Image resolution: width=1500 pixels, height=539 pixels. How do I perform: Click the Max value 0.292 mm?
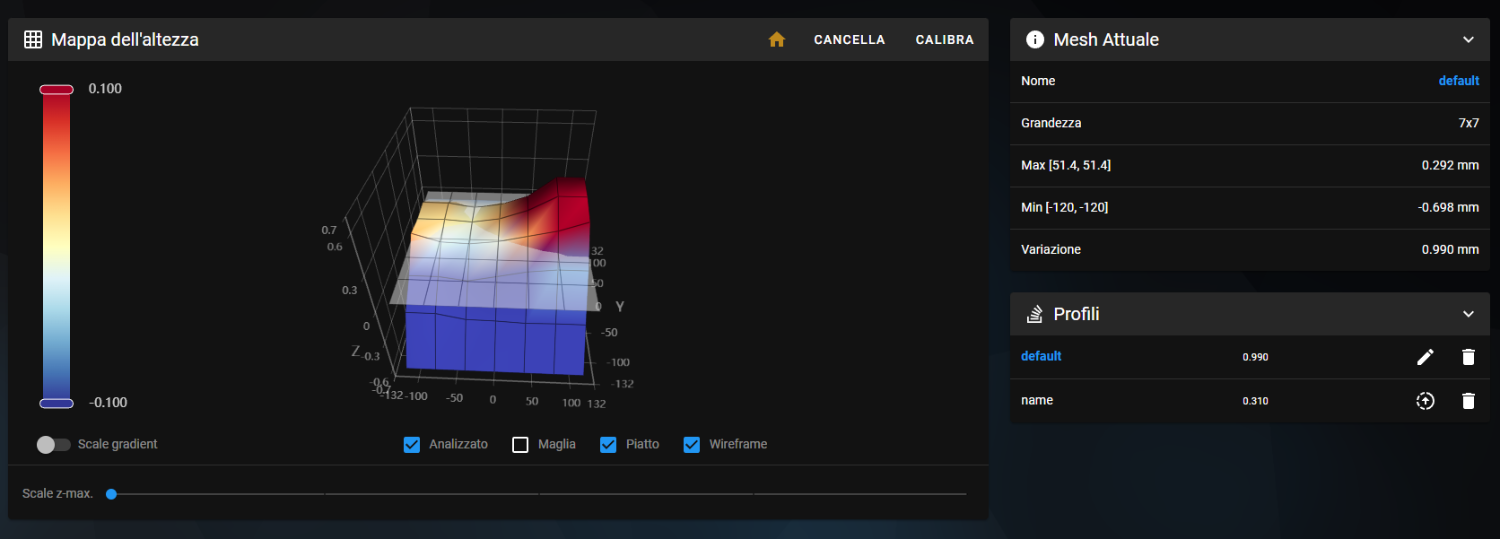(1450, 165)
